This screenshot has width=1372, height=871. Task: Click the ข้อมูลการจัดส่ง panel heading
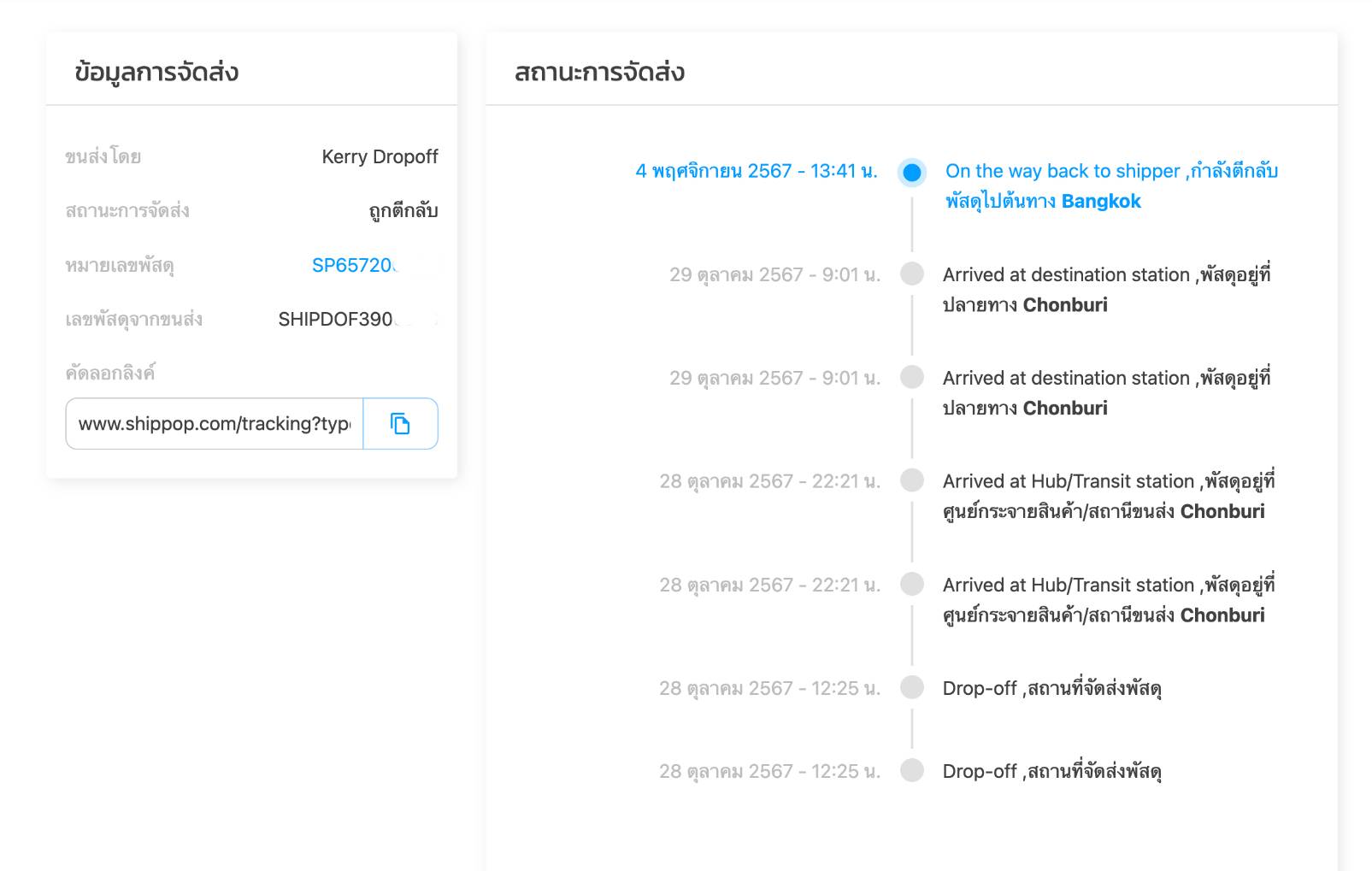[156, 72]
